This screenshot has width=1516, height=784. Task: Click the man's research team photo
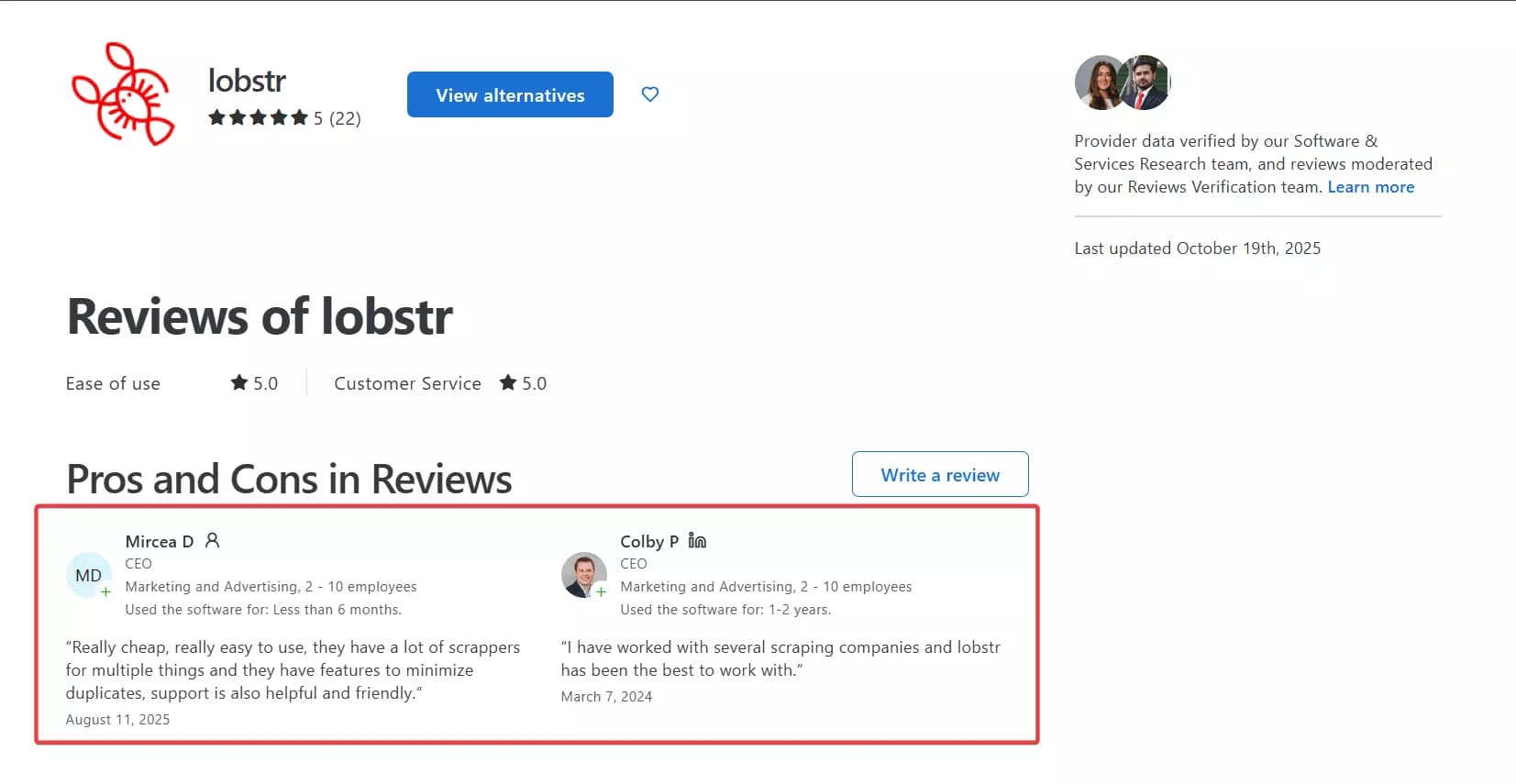click(x=1146, y=83)
